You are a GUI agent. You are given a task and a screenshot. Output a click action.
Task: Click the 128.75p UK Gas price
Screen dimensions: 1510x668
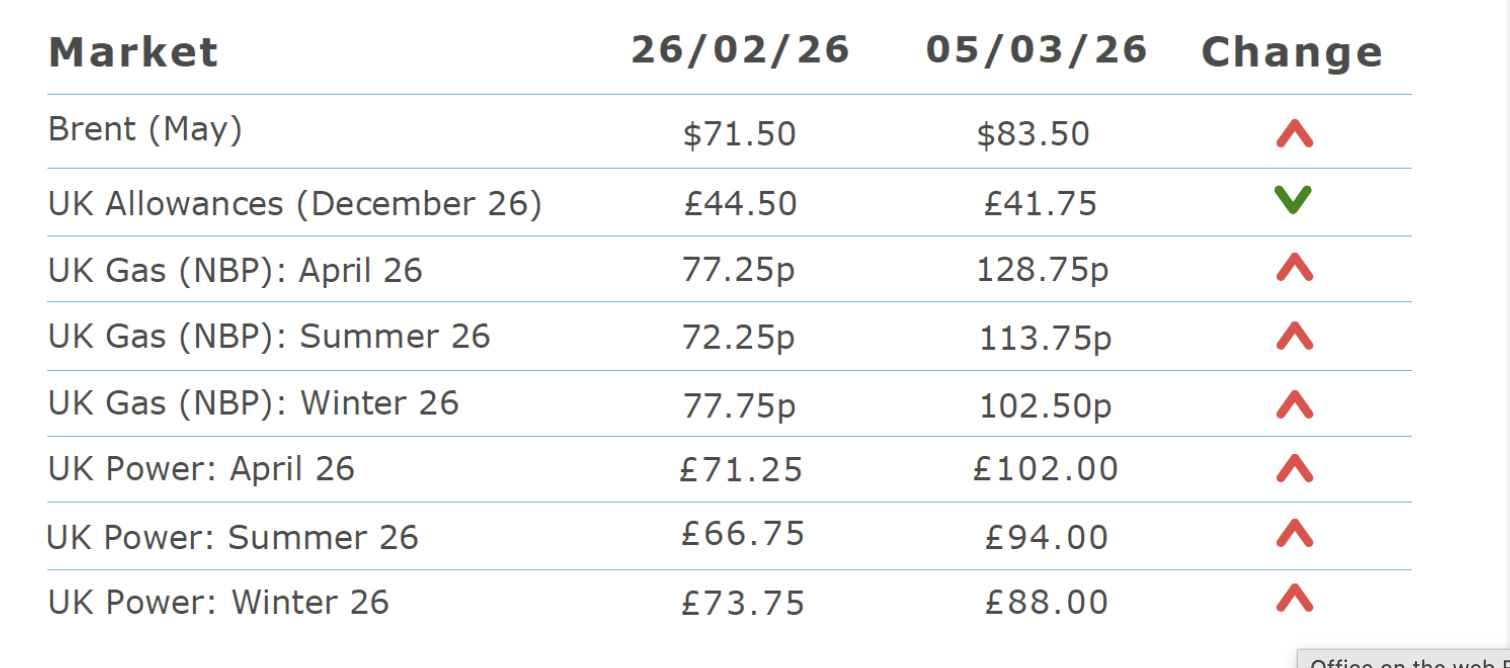pos(1042,270)
